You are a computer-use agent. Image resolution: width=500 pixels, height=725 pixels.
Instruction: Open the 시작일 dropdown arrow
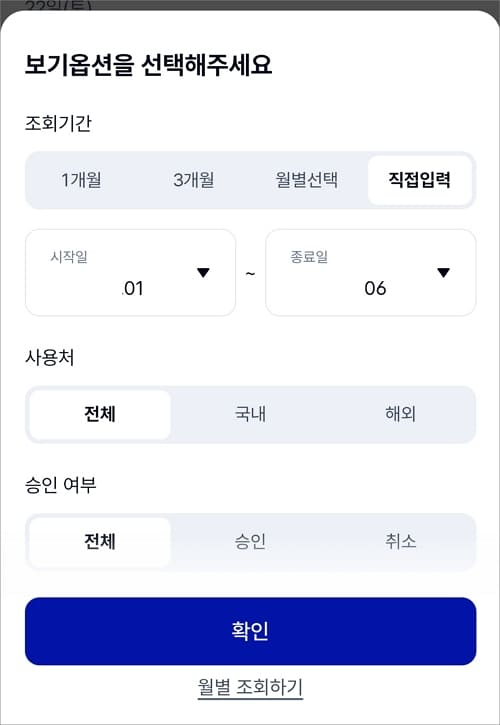tap(203, 273)
